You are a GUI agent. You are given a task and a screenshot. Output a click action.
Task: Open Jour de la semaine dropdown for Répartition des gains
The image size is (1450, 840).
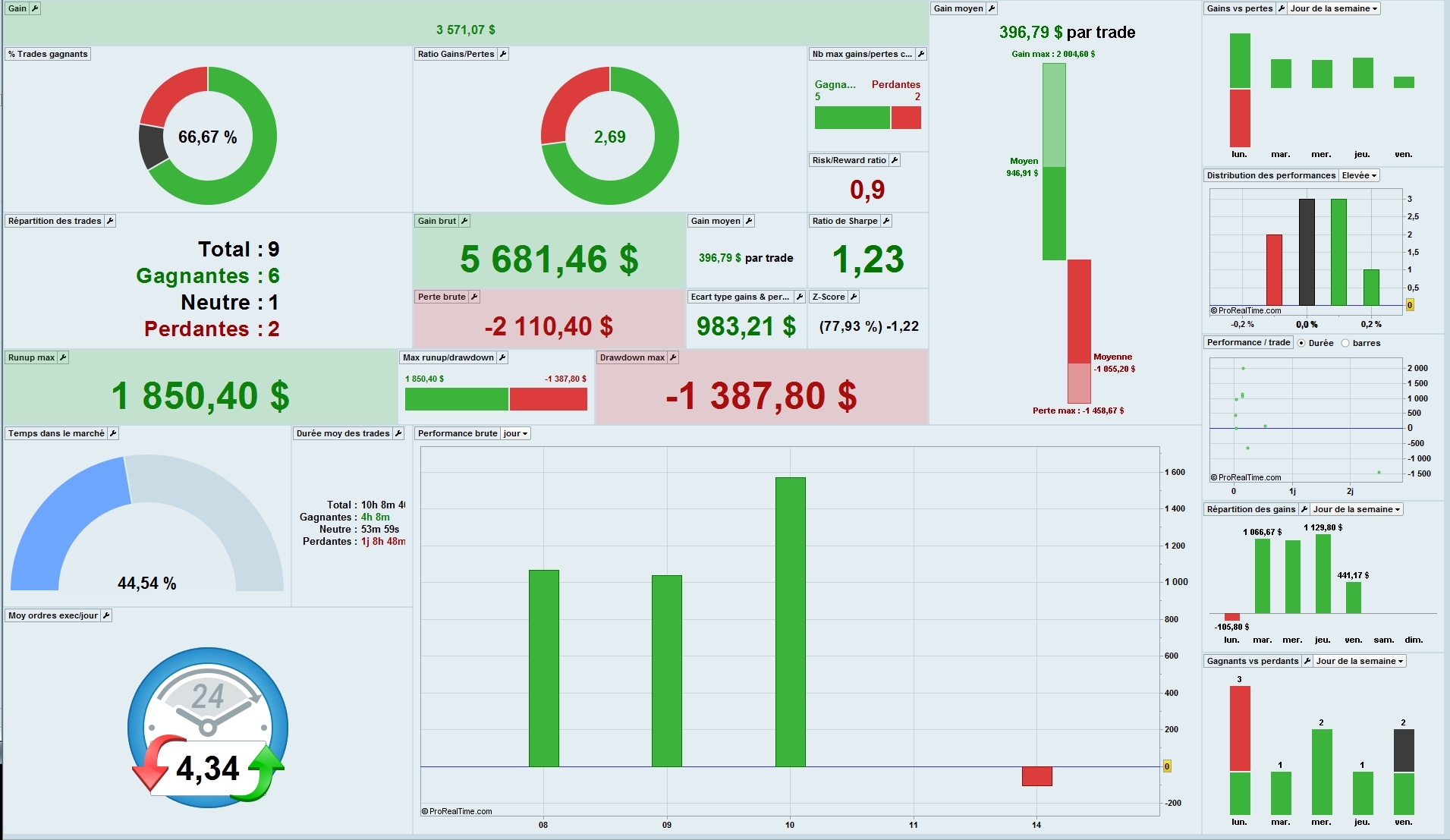[x=1357, y=509]
